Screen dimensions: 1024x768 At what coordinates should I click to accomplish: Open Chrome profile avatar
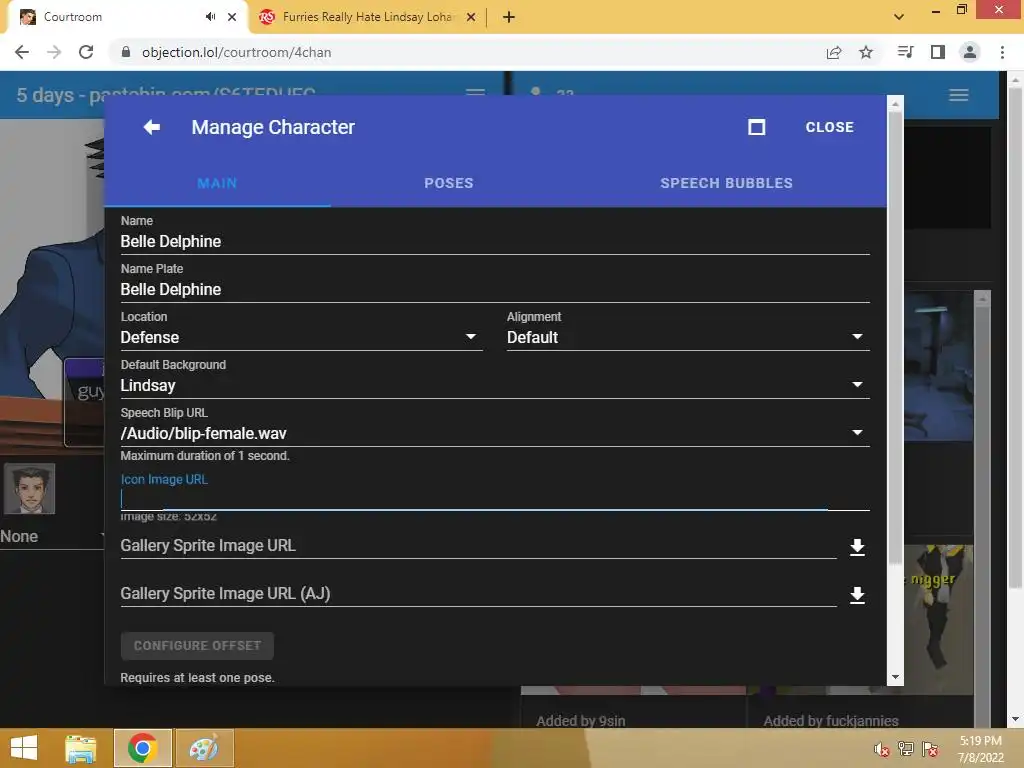coord(970,52)
